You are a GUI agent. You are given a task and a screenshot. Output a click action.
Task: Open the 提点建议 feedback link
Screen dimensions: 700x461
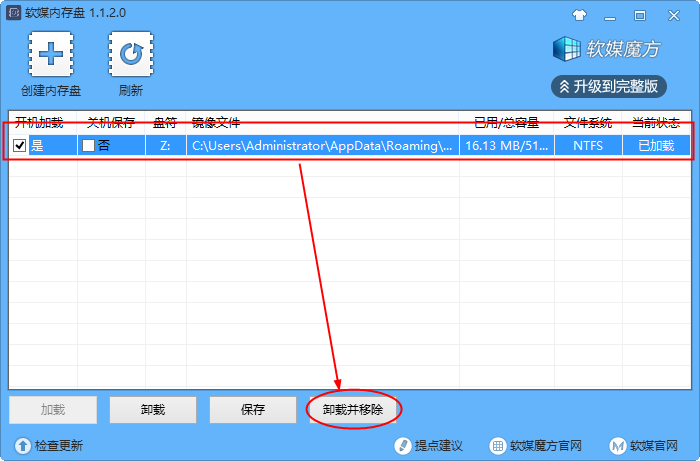(439, 445)
